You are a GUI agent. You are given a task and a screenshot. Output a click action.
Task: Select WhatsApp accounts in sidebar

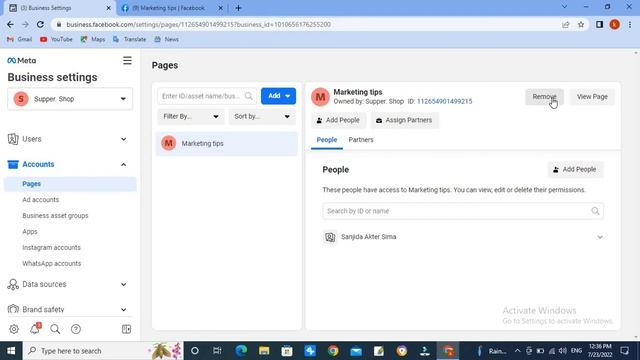tap(52, 264)
